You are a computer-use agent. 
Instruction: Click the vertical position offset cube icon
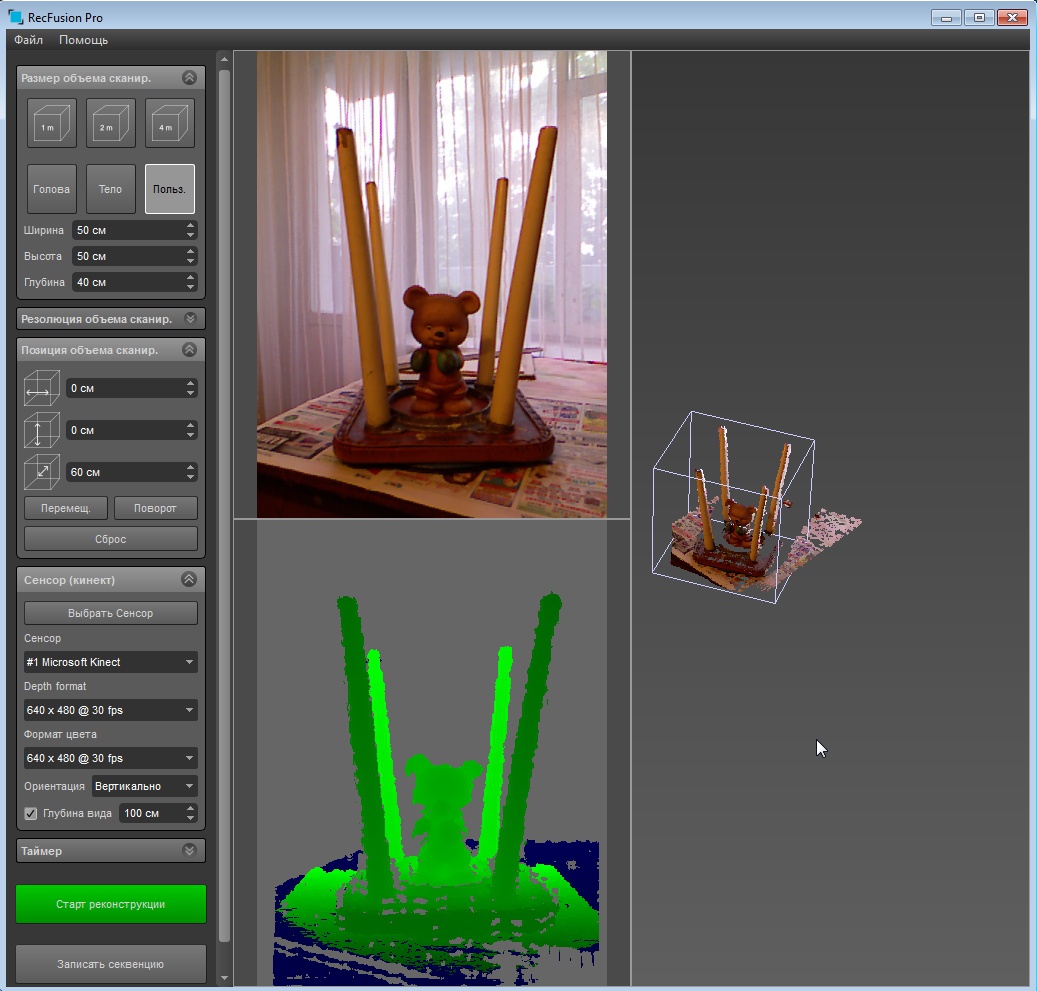coord(42,430)
